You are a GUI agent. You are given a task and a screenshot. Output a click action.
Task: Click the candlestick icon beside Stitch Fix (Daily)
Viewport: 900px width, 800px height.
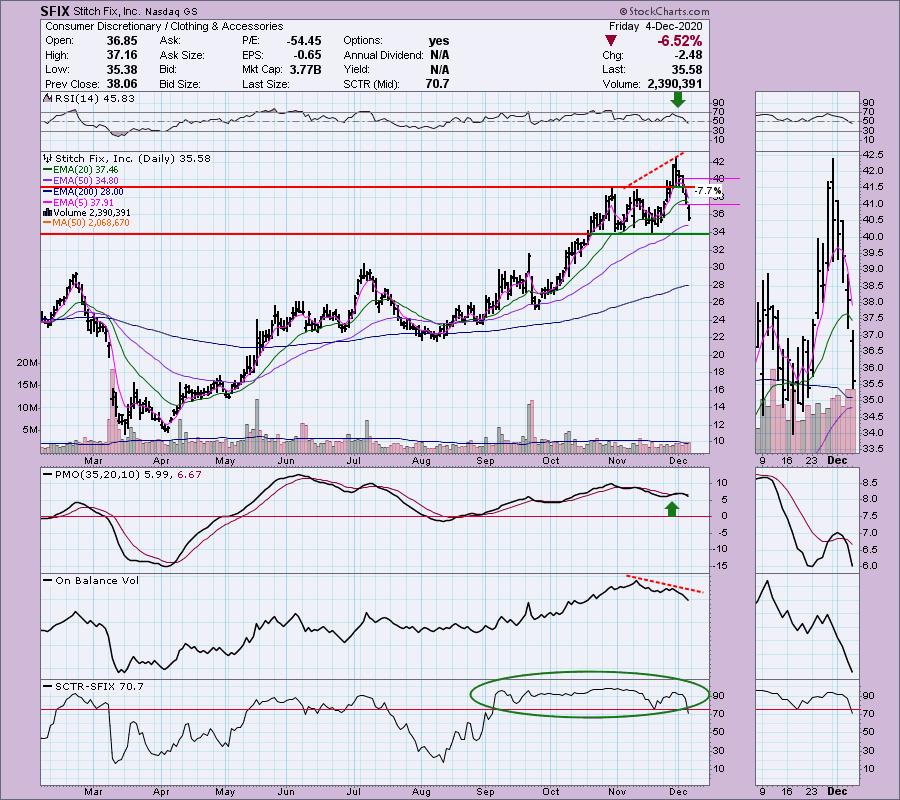48,158
